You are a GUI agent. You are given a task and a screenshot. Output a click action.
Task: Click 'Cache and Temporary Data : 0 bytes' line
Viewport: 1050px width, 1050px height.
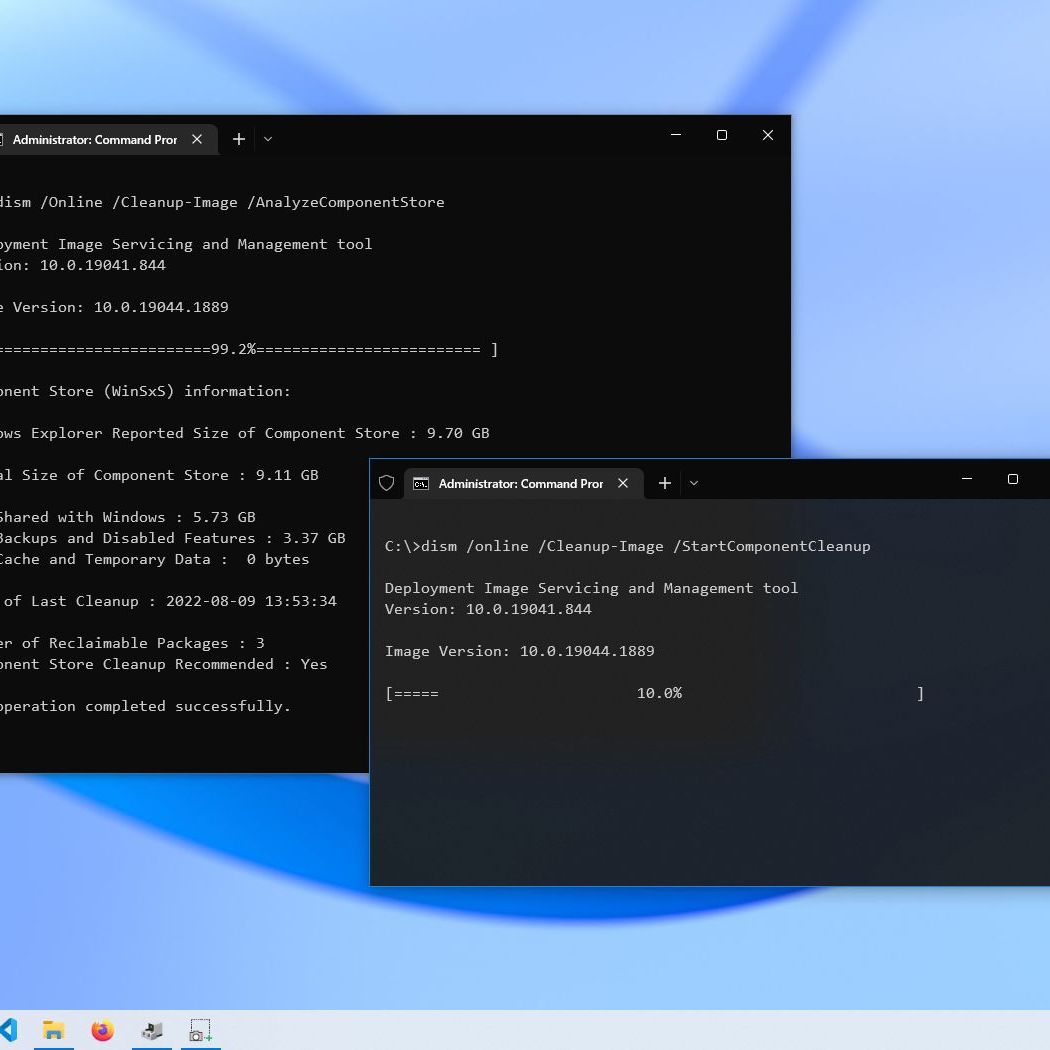pos(155,559)
